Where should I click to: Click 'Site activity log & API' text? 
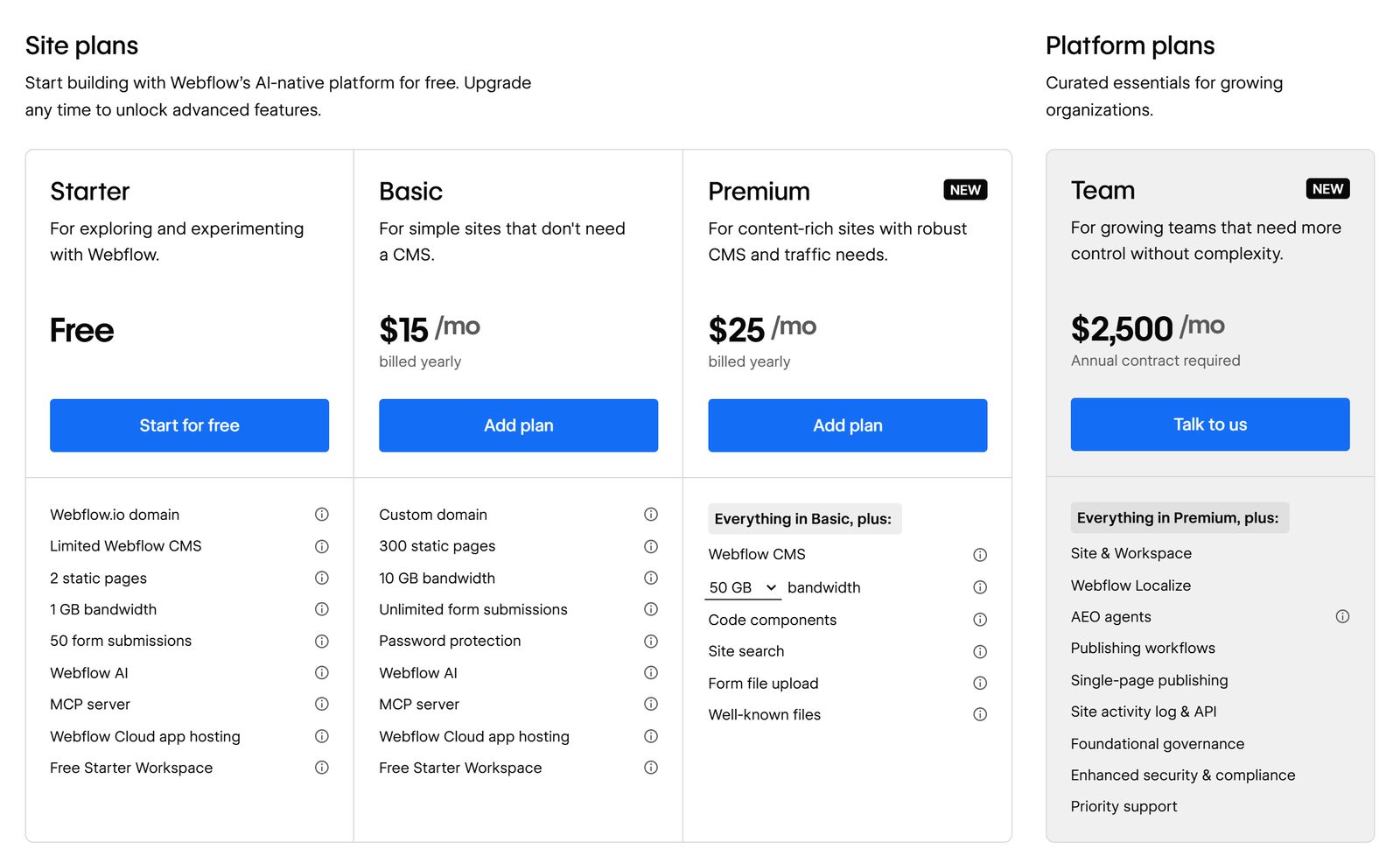tap(1144, 712)
